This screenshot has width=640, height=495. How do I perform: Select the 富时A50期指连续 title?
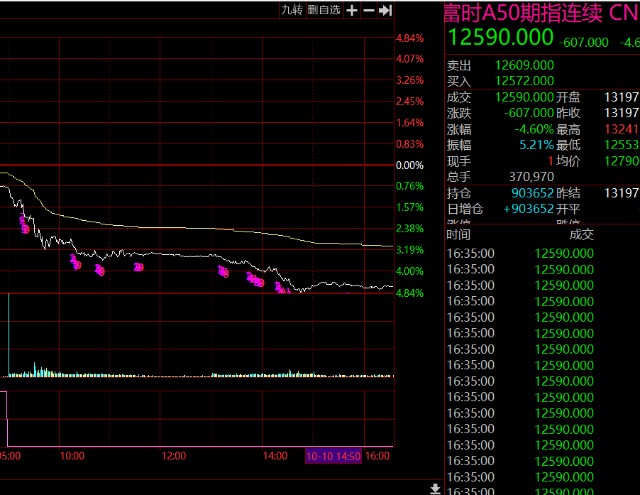[523, 13]
